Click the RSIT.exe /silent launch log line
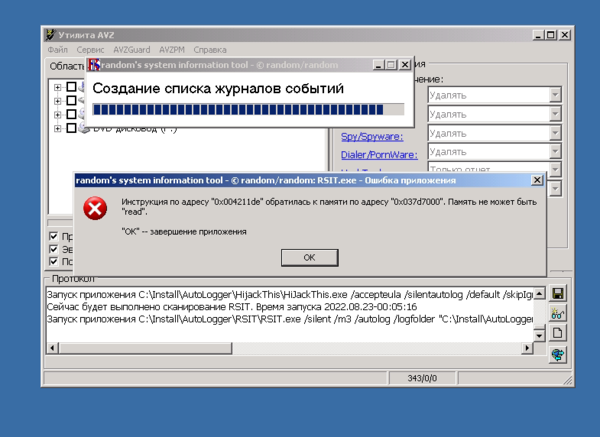600x437 pixels. (290, 319)
